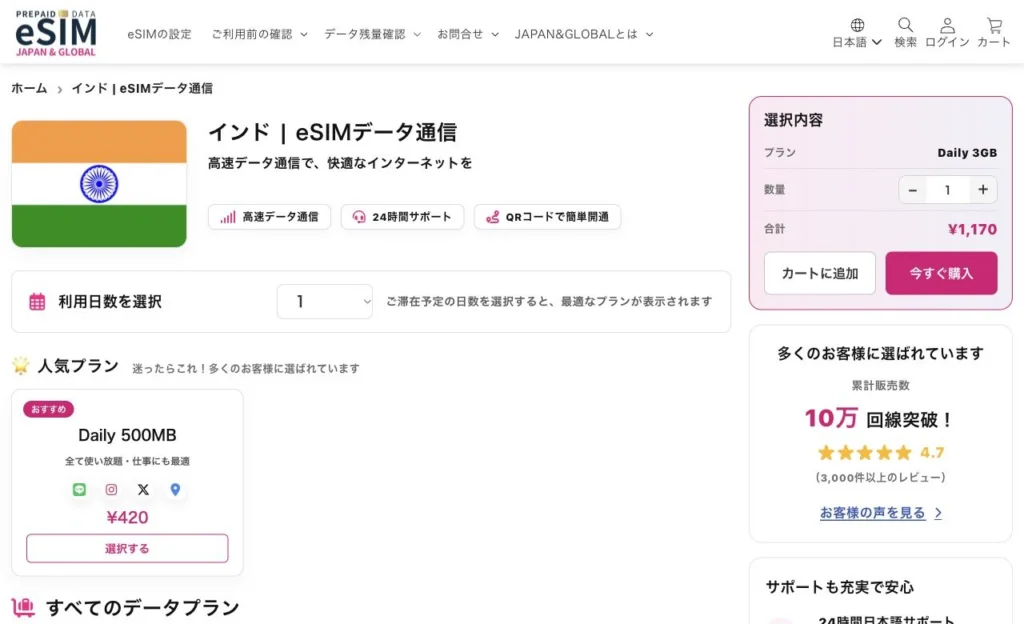The width and height of the screenshot is (1024, 624).
Task: Click 今すぐ購入 button
Action: [941, 273]
